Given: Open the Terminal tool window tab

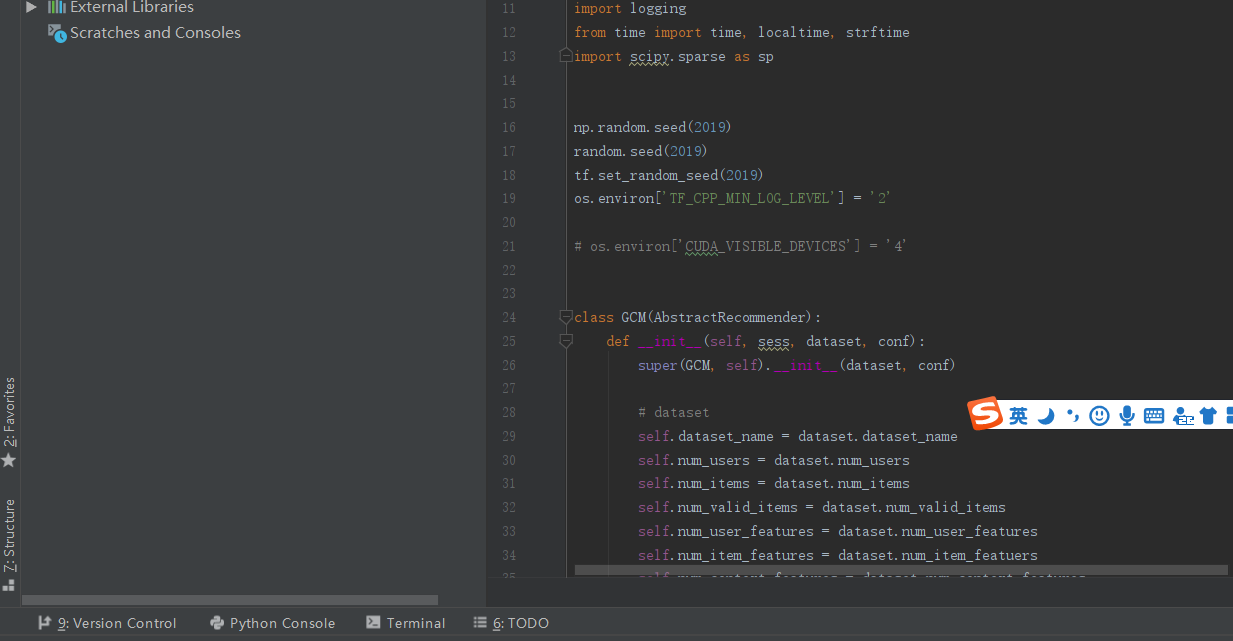Looking at the screenshot, I should pyautogui.click(x=405, y=623).
